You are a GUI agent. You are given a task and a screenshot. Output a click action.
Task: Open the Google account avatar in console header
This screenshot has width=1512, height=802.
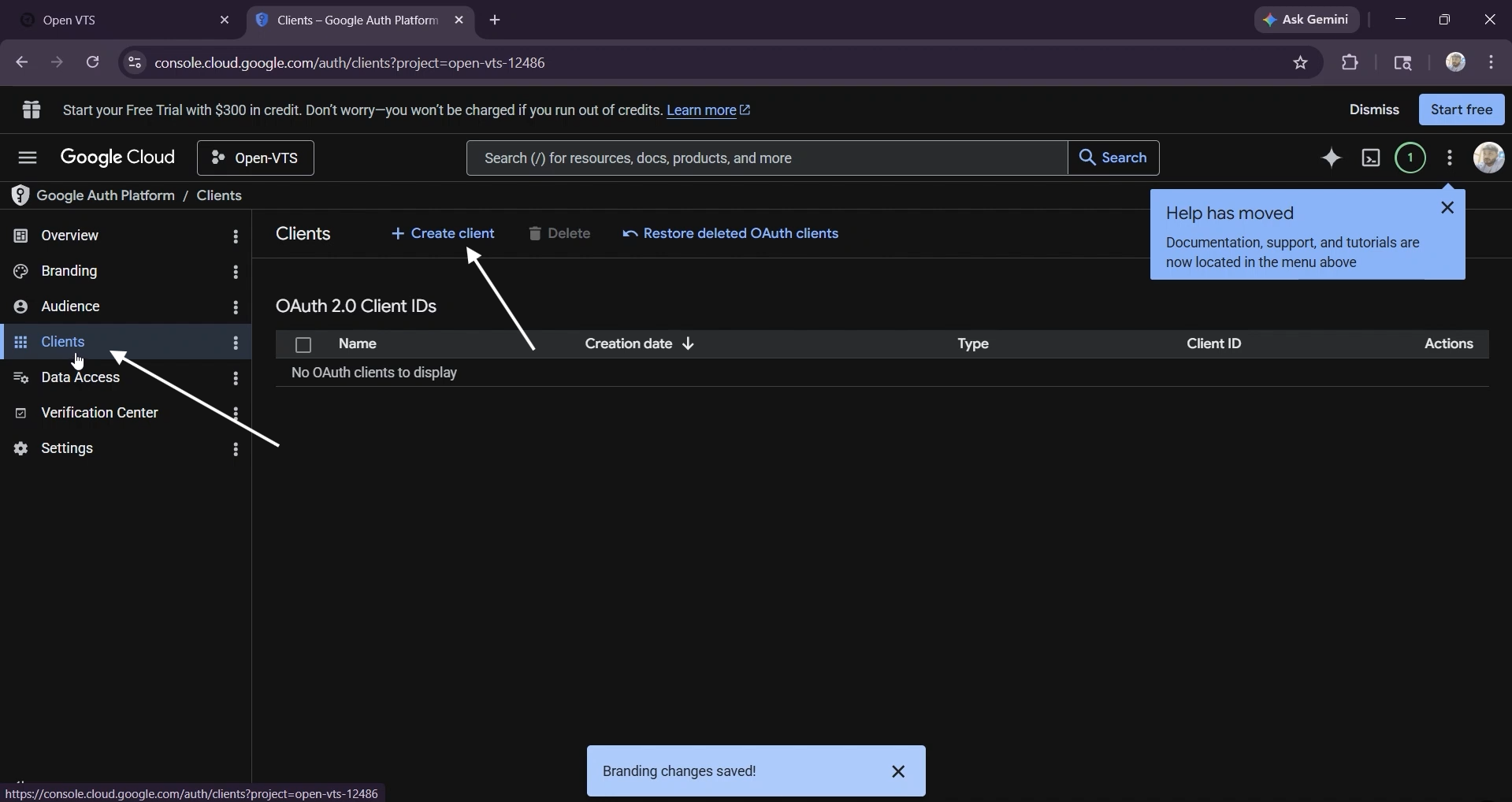(1489, 158)
